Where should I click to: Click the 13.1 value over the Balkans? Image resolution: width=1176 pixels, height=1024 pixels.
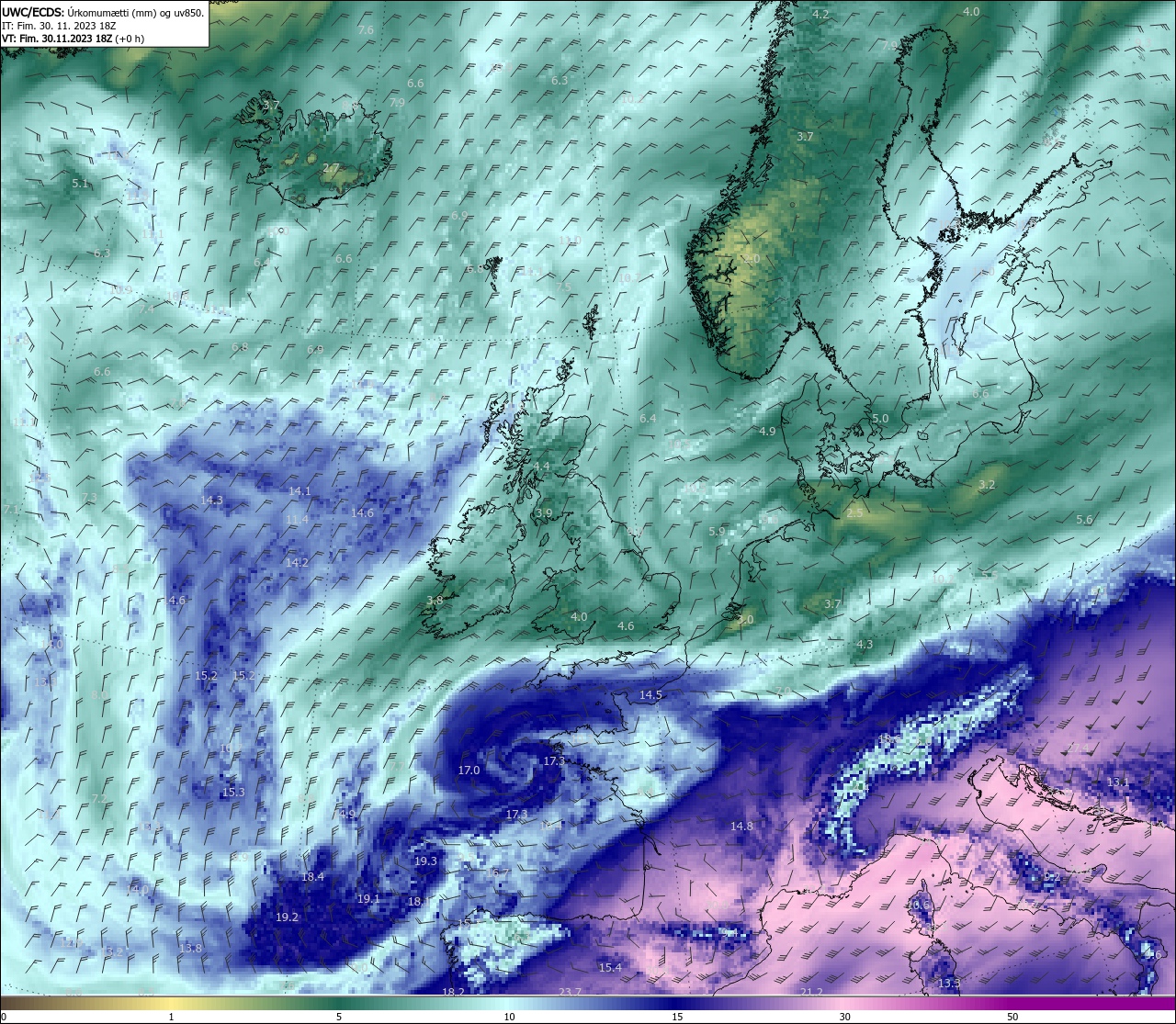click(1117, 782)
